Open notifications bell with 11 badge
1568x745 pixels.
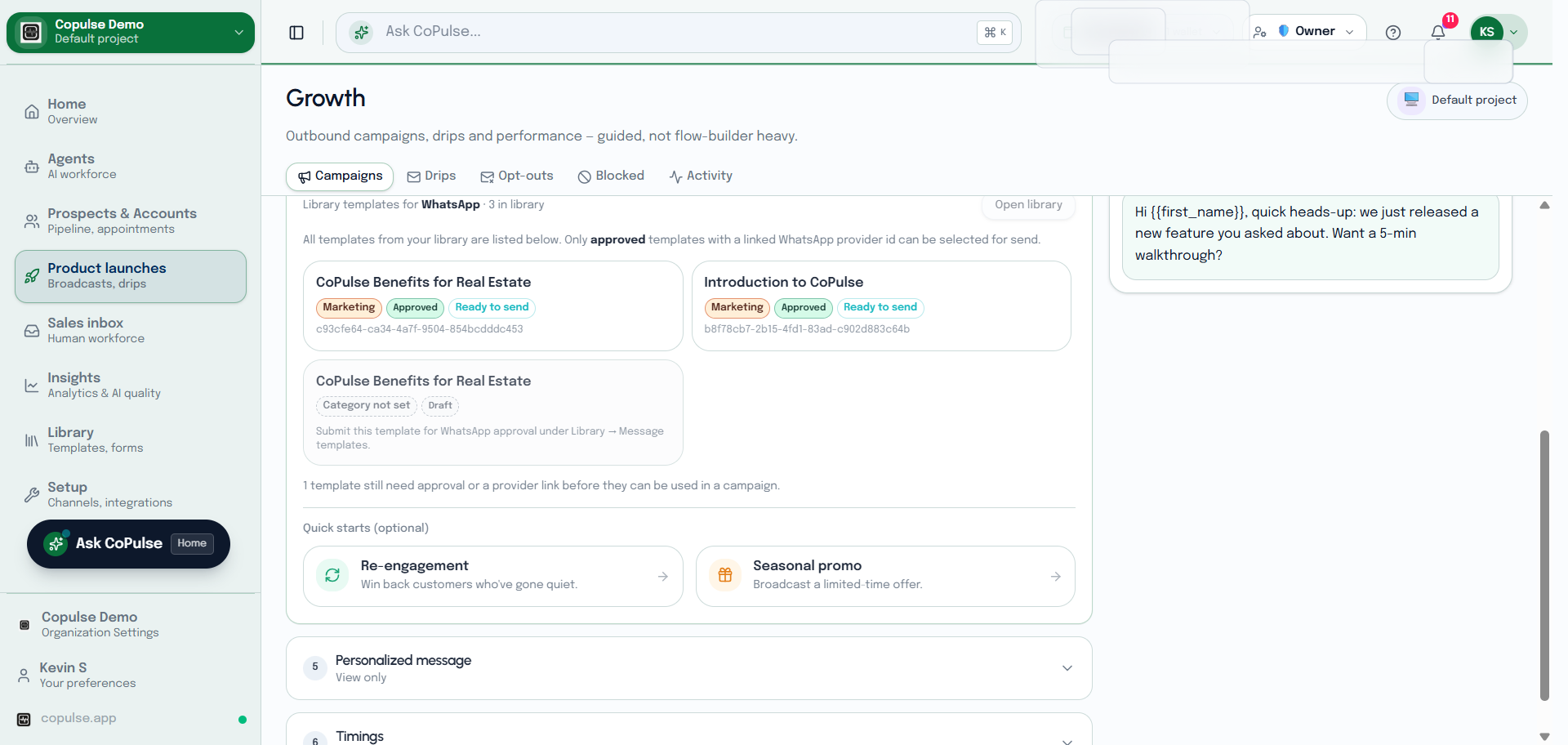pos(1438,33)
